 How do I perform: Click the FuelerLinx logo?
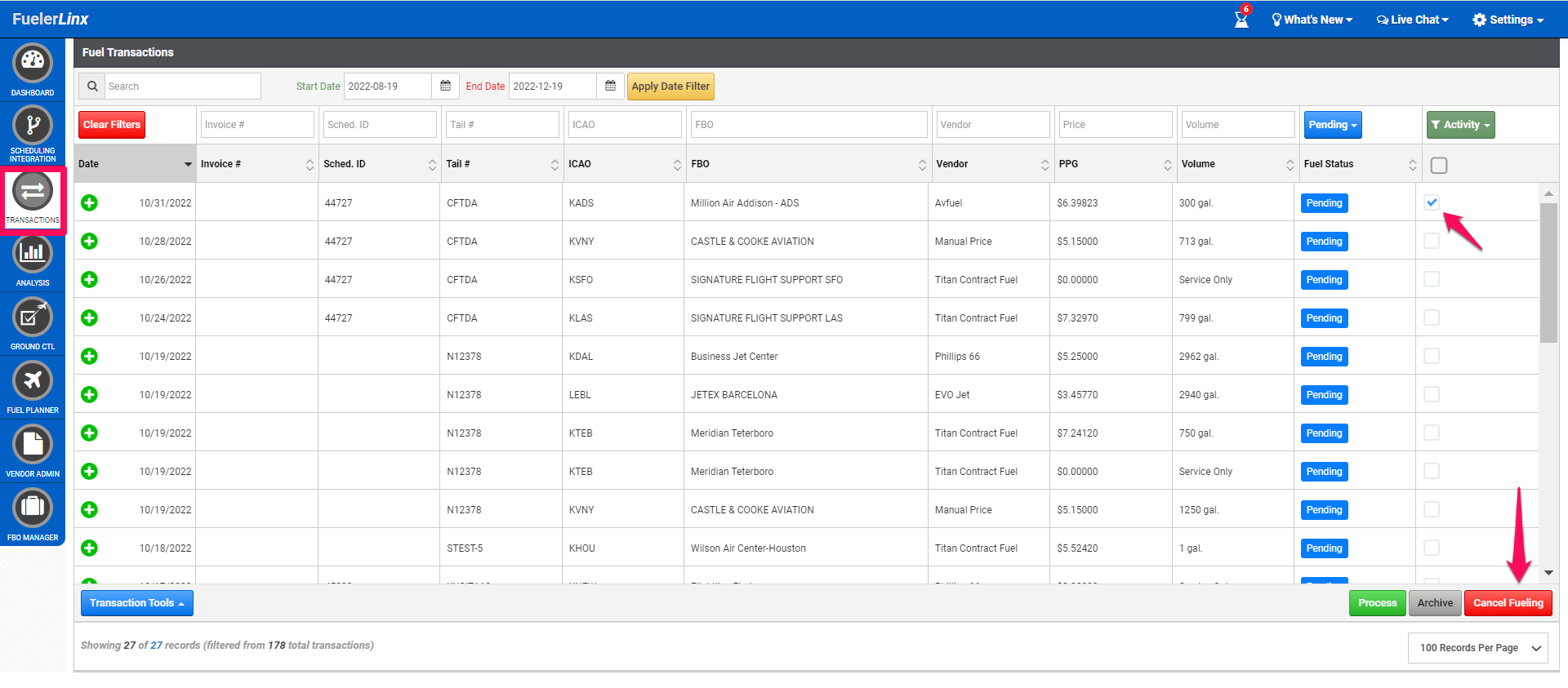coord(50,19)
